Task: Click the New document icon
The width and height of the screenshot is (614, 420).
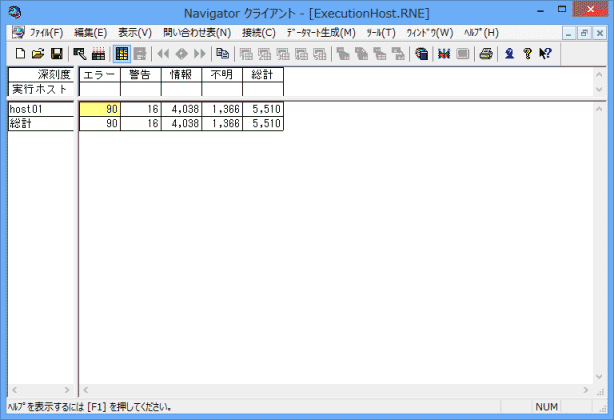Action: (20, 53)
